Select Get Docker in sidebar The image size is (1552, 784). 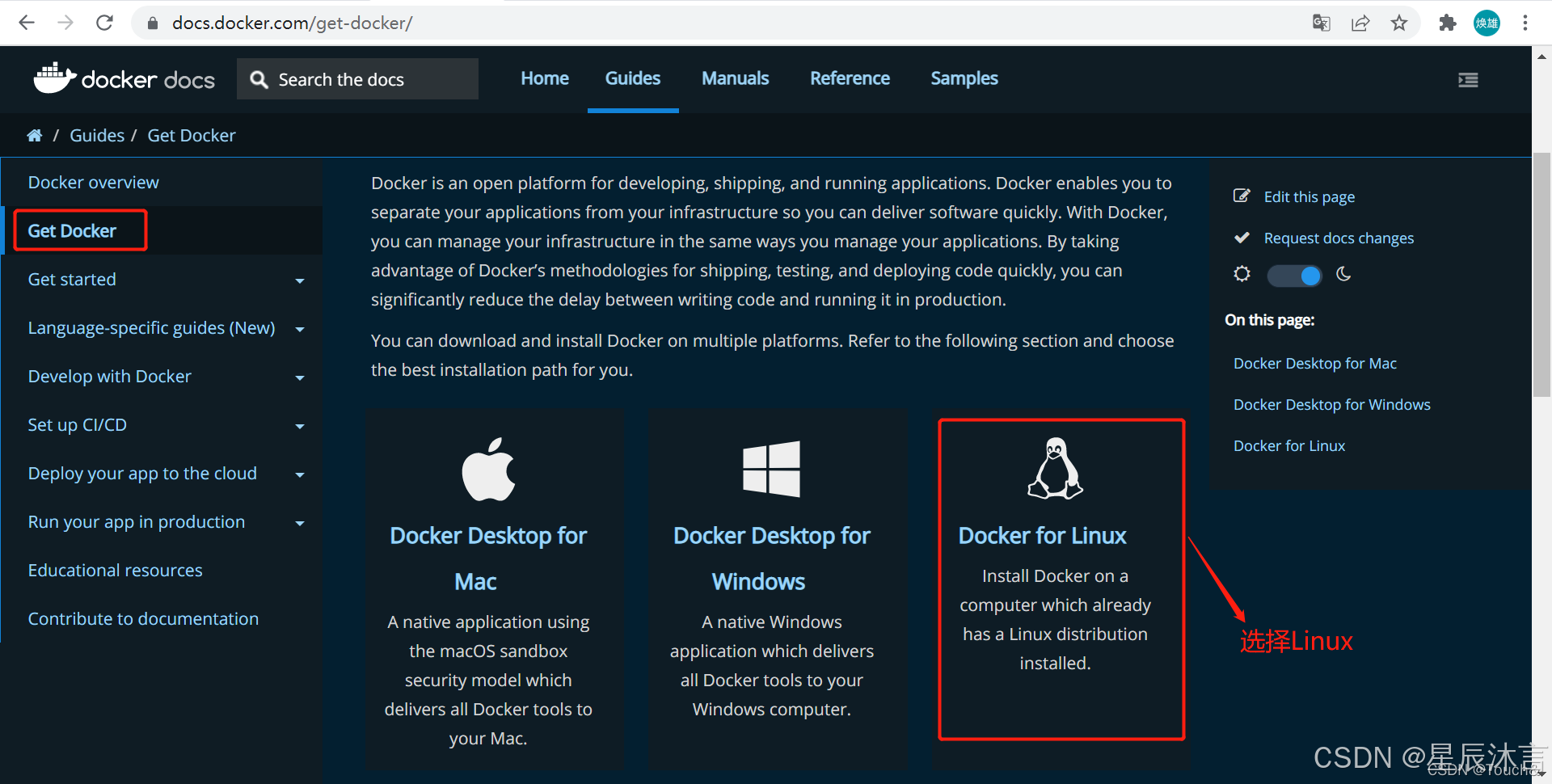(x=72, y=230)
